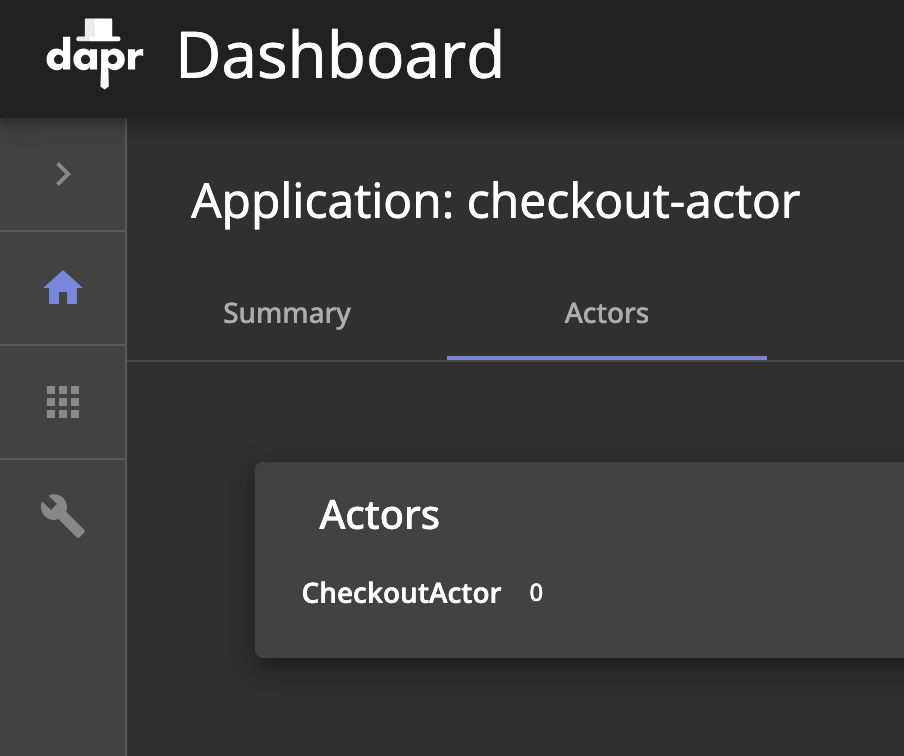Collapse the Actors card panel
Screen dimensions: 904x756
(x=380, y=515)
